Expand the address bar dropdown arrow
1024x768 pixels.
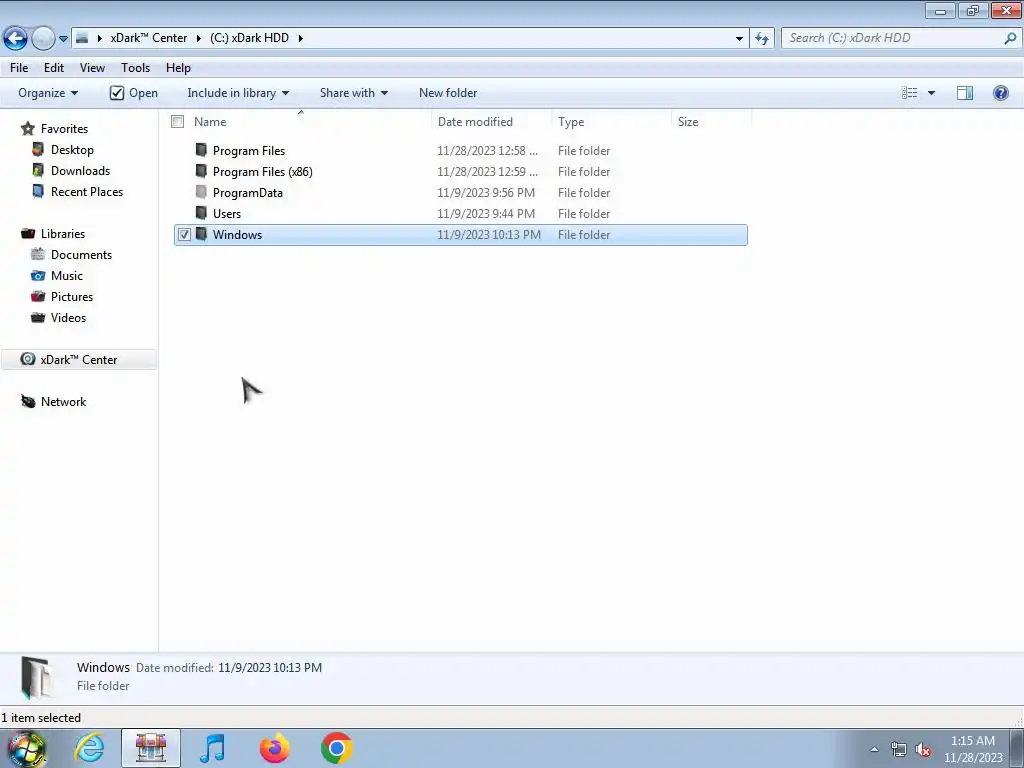click(x=739, y=39)
